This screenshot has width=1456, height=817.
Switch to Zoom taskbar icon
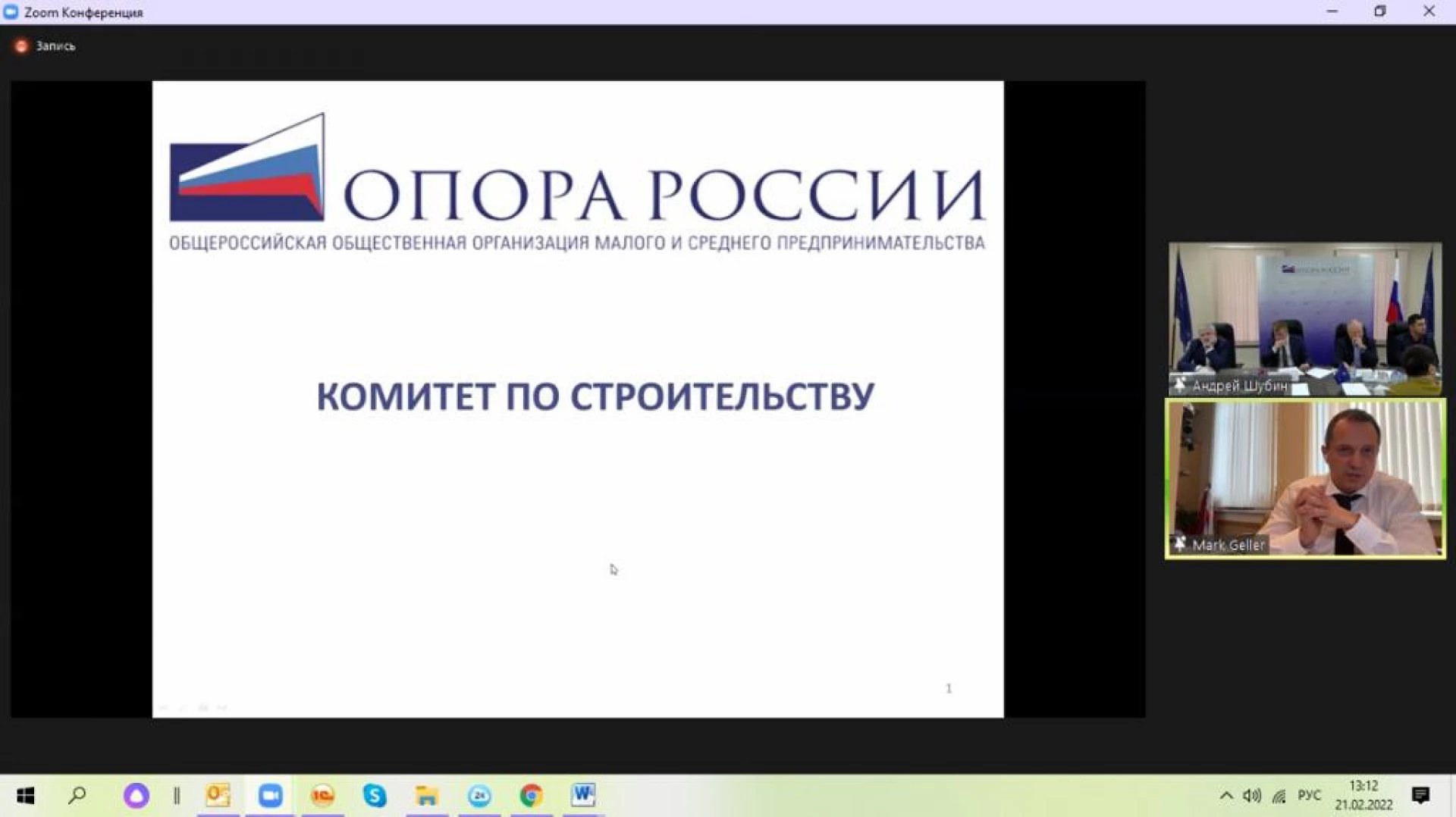click(x=270, y=795)
